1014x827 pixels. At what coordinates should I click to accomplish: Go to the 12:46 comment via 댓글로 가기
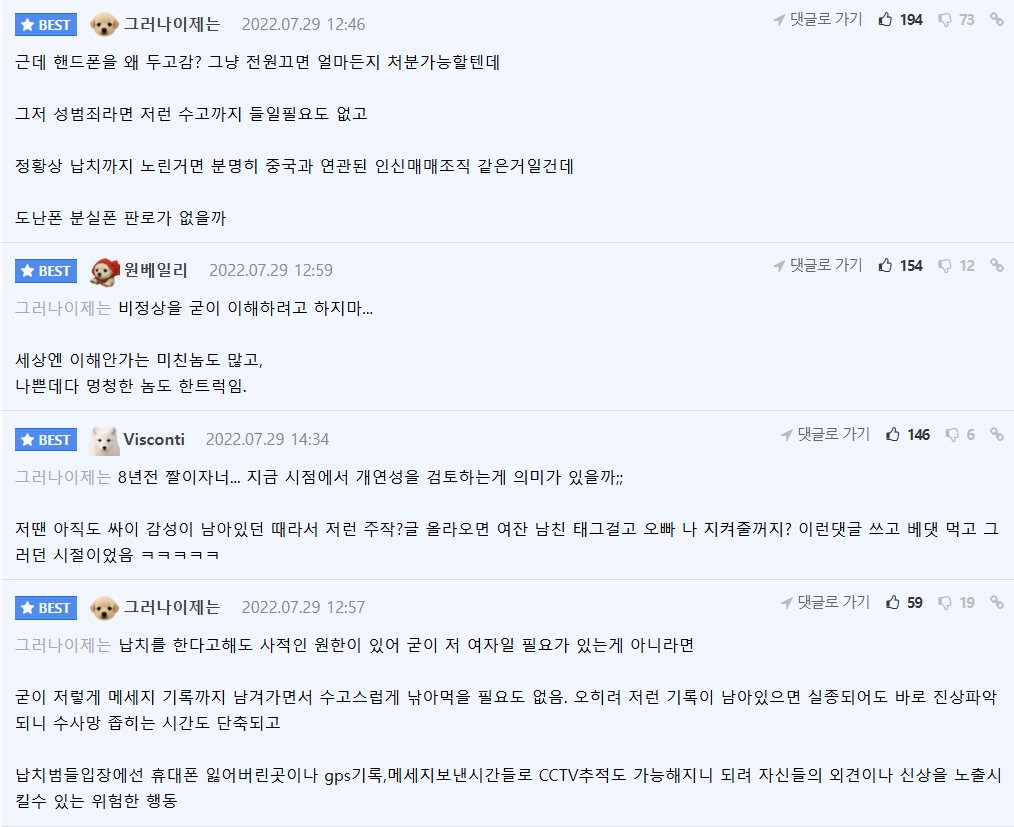817,20
